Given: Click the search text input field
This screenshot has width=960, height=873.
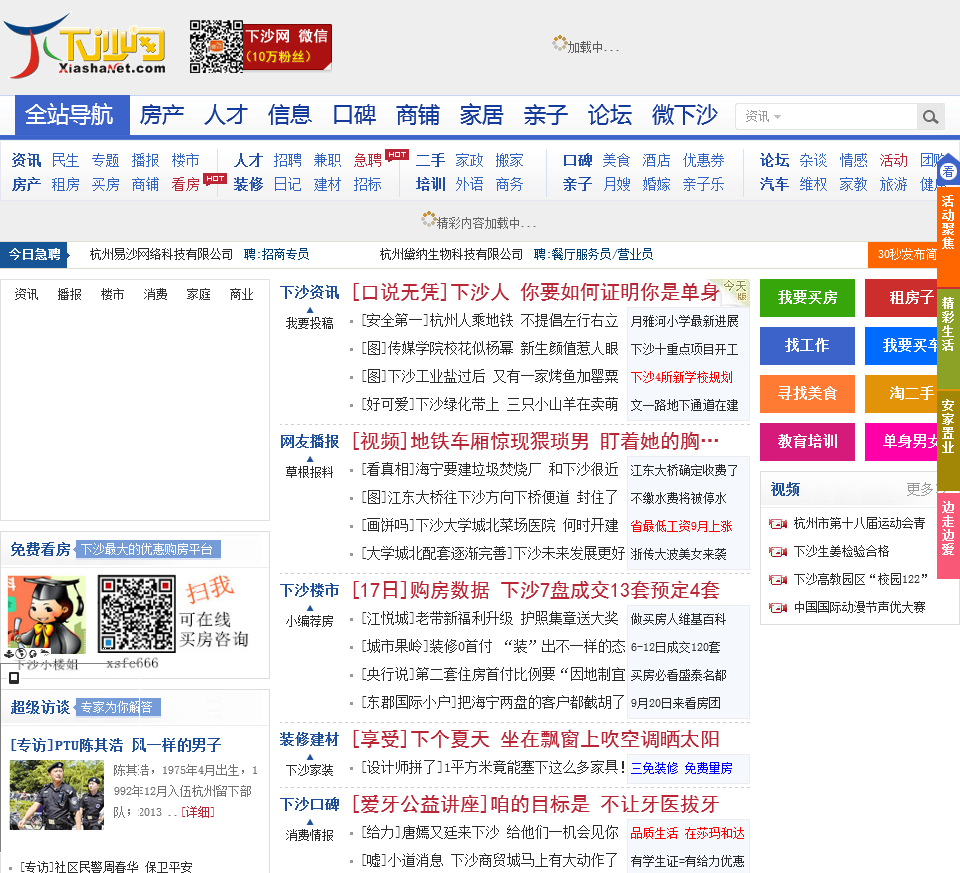Looking at the screenshot, I should tap(850, 116).
